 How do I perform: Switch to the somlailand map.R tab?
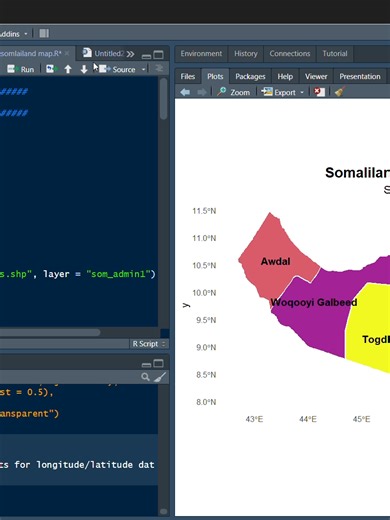pyautogui.click(x=31, y=53)
